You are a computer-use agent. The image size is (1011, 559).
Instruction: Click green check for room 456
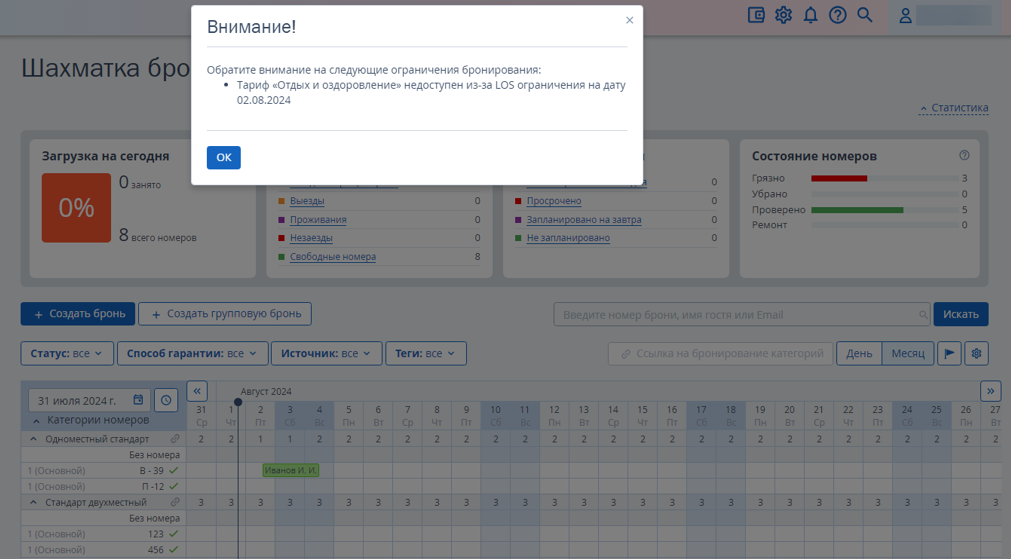[173, 550]
